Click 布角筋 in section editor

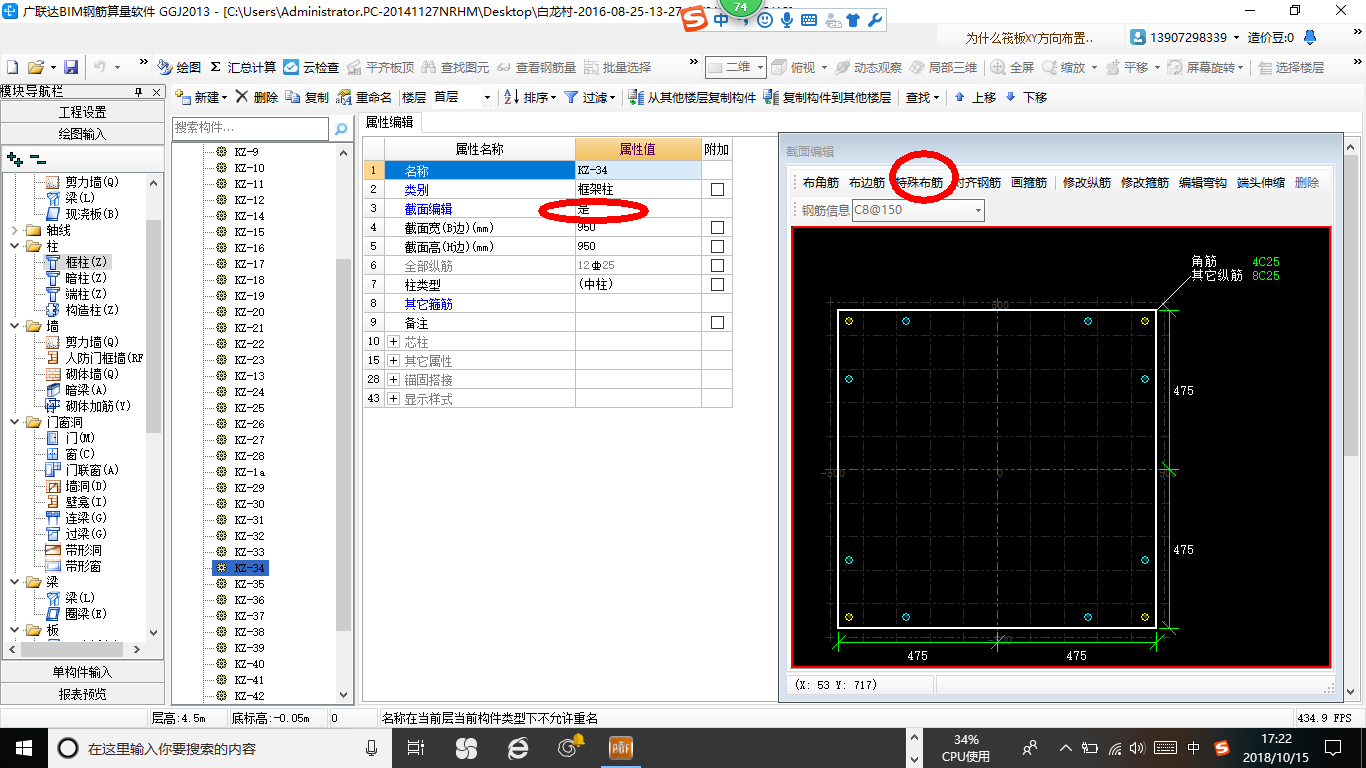821,183
